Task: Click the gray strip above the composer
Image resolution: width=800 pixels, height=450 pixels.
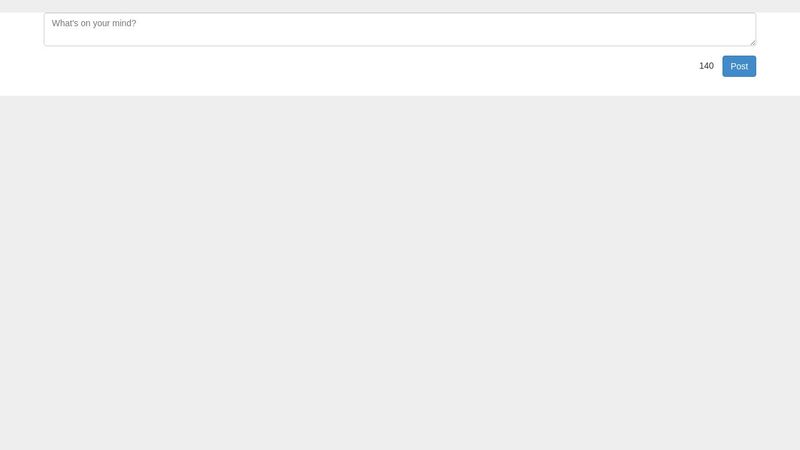Action: pyautogui.click(x=400, y=6)
